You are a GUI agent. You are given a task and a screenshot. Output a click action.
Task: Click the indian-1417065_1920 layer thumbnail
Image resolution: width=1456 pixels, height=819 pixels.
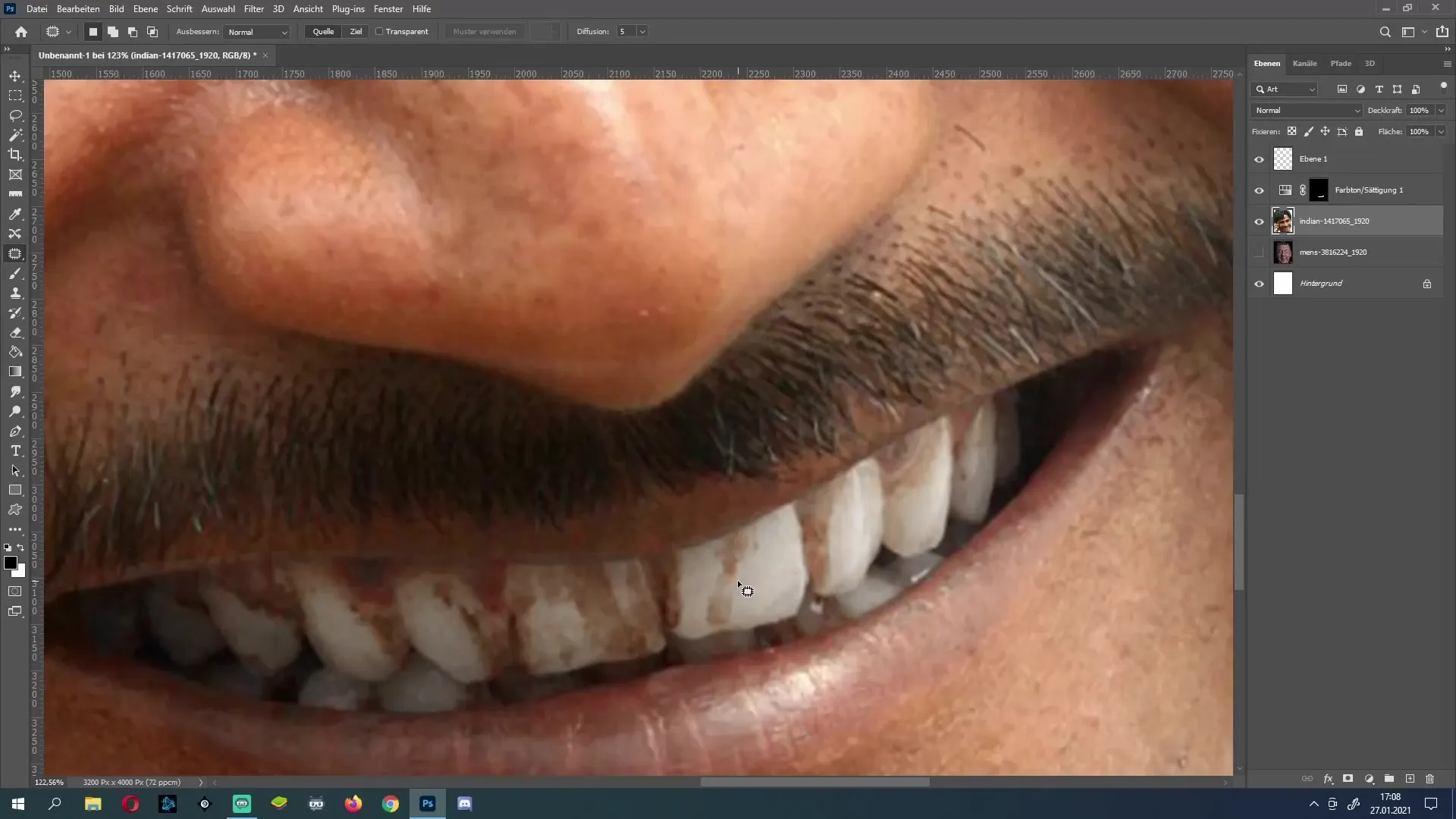click(x=1283, y=221)
